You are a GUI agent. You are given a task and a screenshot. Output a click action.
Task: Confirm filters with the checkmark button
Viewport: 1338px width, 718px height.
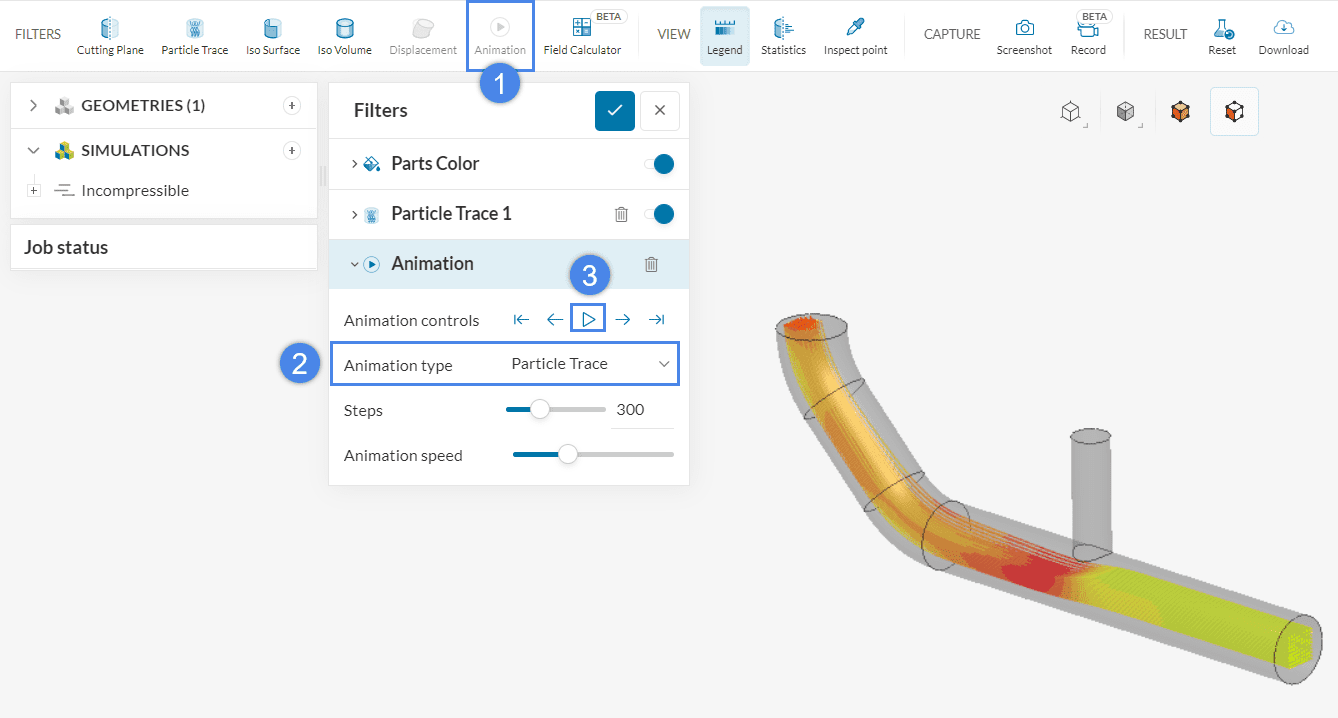[x=615, y=111]
